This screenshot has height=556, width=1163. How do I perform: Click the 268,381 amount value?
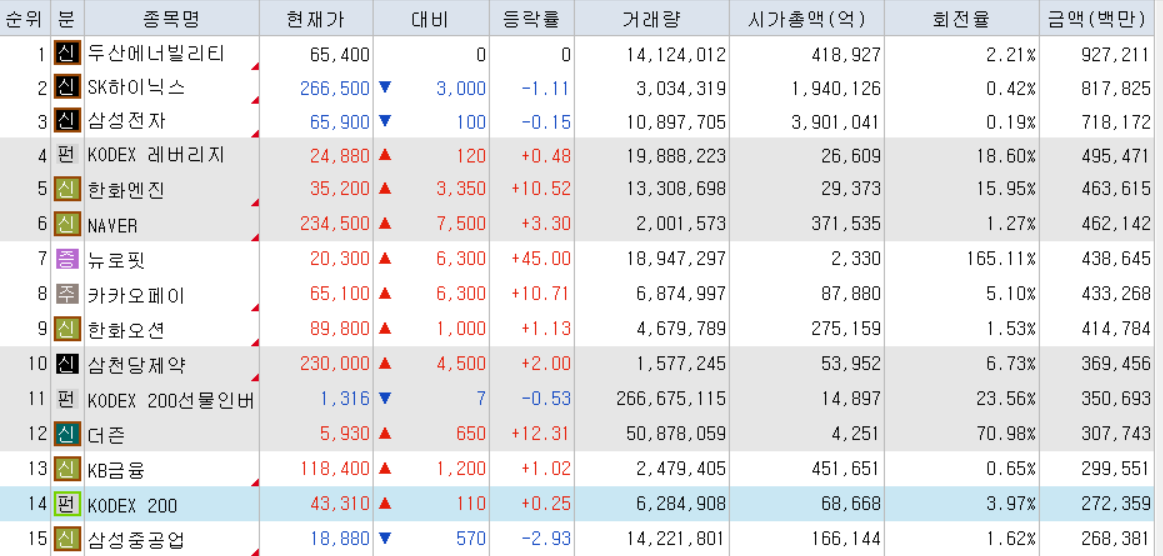pyautogui.click(x=1116, y=539)
